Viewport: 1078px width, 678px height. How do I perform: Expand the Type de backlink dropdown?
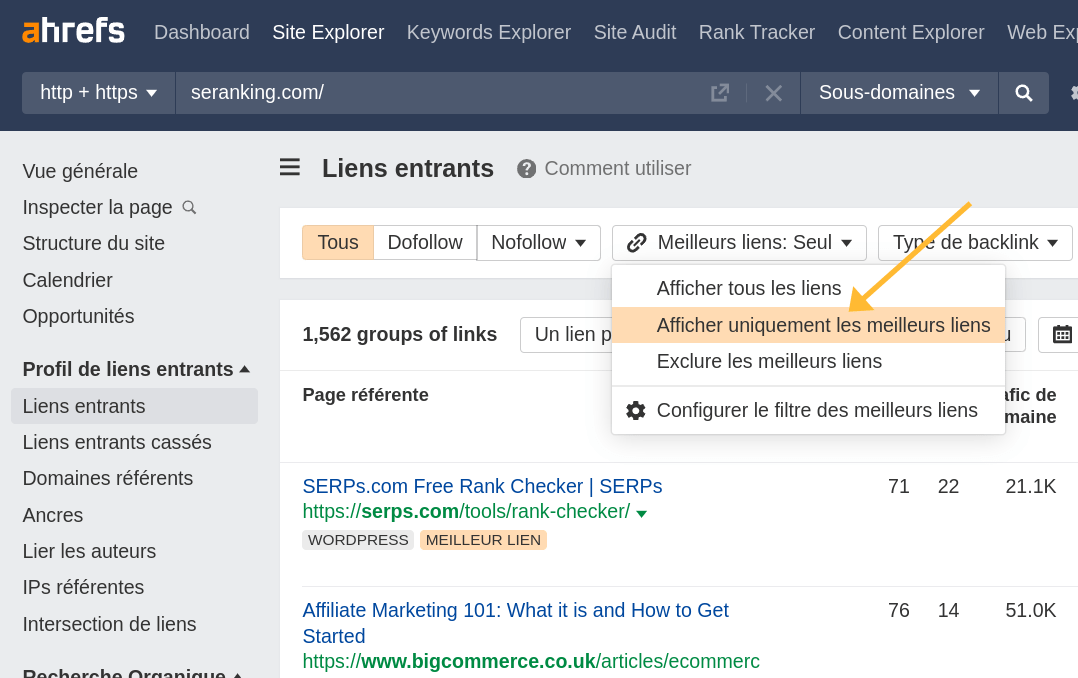pyautogui.click(x=974, y=242)
